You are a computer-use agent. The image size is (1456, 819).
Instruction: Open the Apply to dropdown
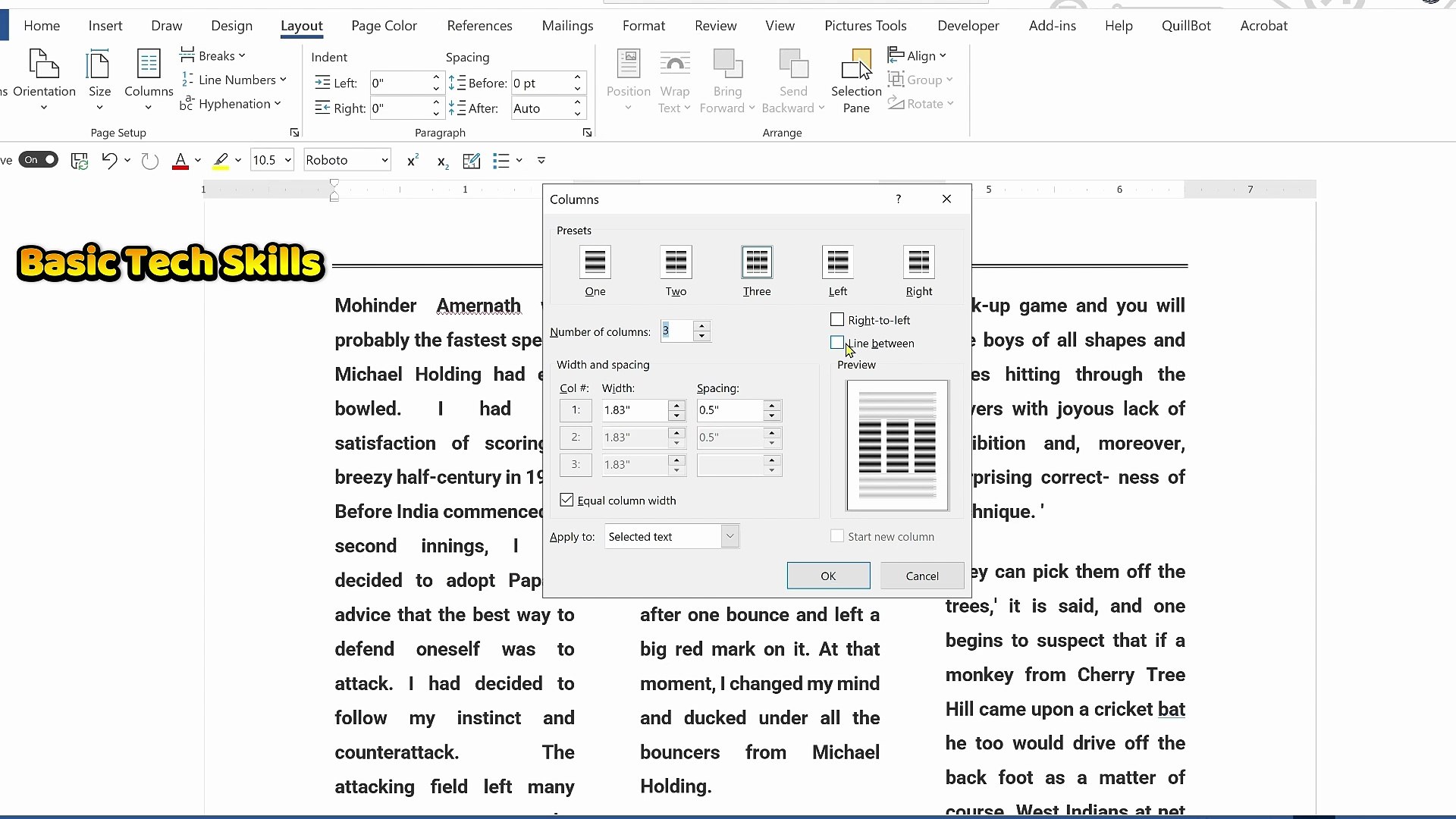pyautogui.click(x=730, y=536)
